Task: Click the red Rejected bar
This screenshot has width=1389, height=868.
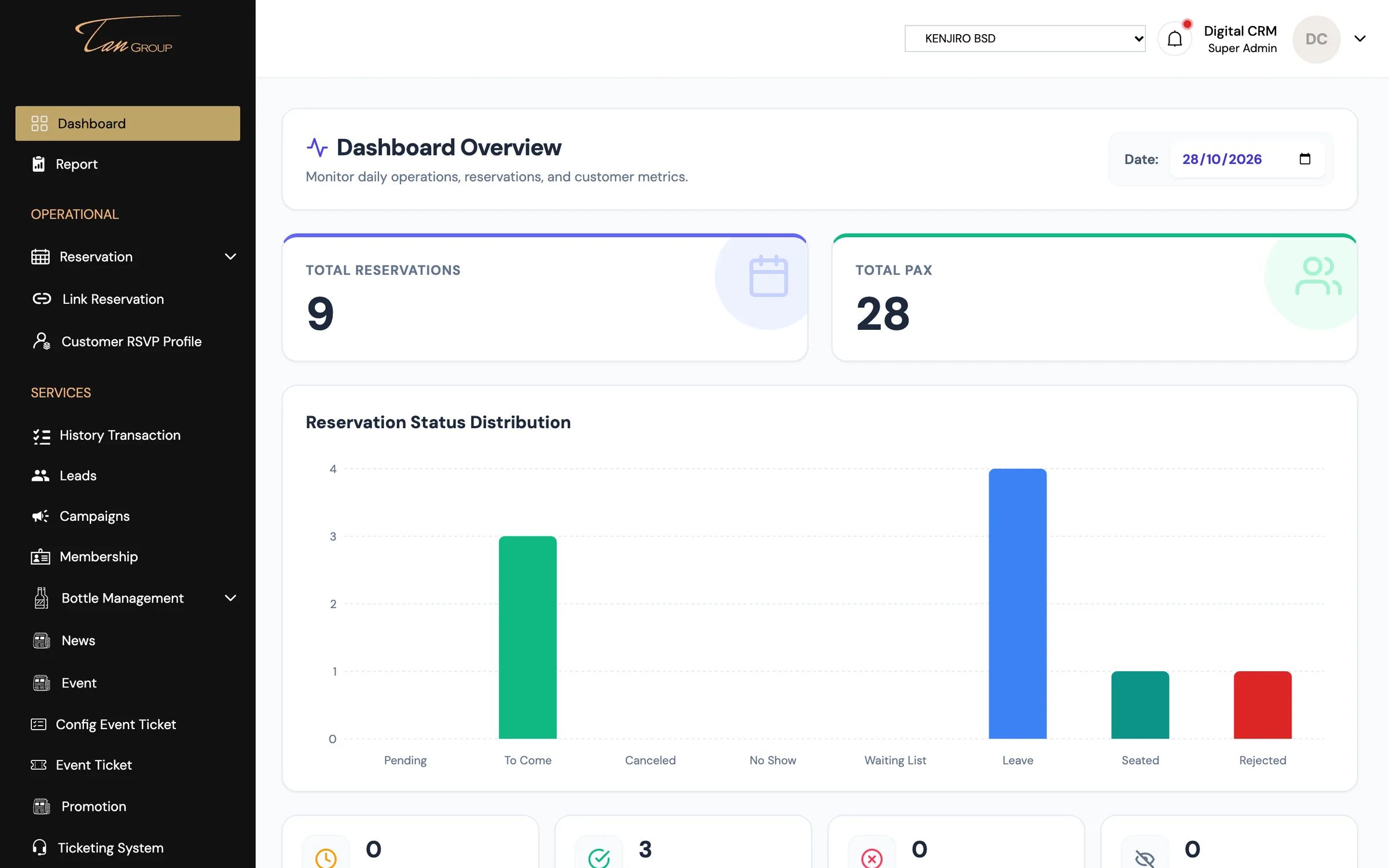Action: point(1262,705)
